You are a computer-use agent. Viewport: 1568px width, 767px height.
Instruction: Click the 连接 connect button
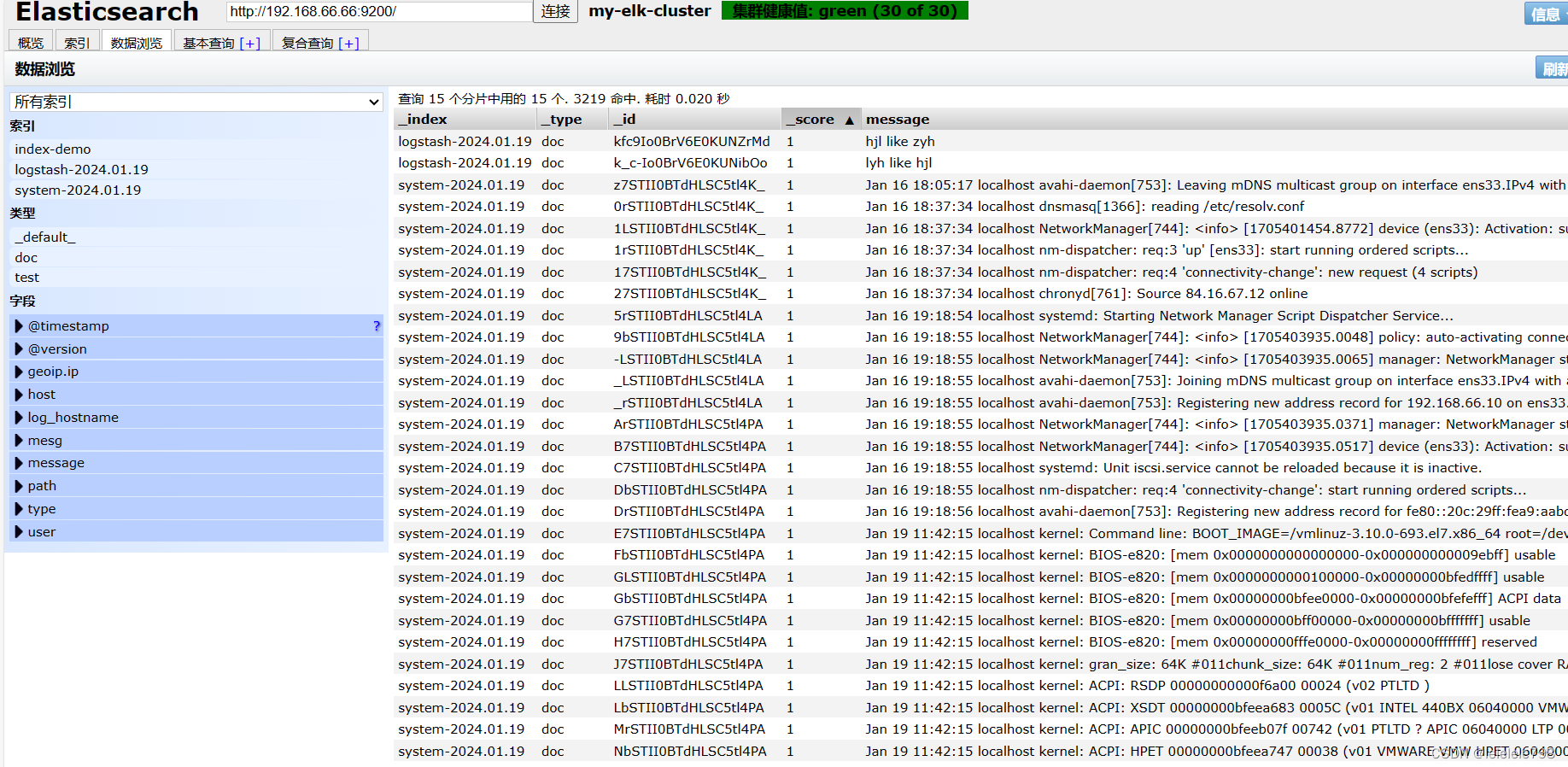point(555,11)
